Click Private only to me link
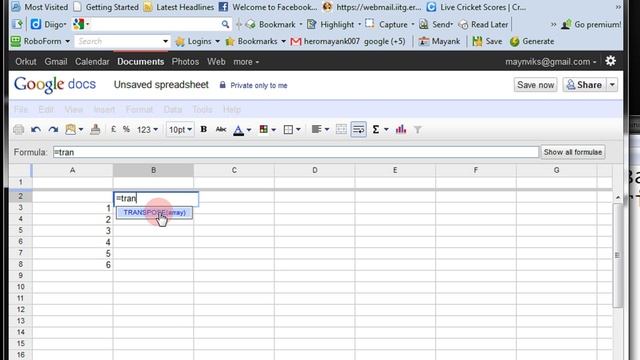The image size is (640, 360). 259,85
